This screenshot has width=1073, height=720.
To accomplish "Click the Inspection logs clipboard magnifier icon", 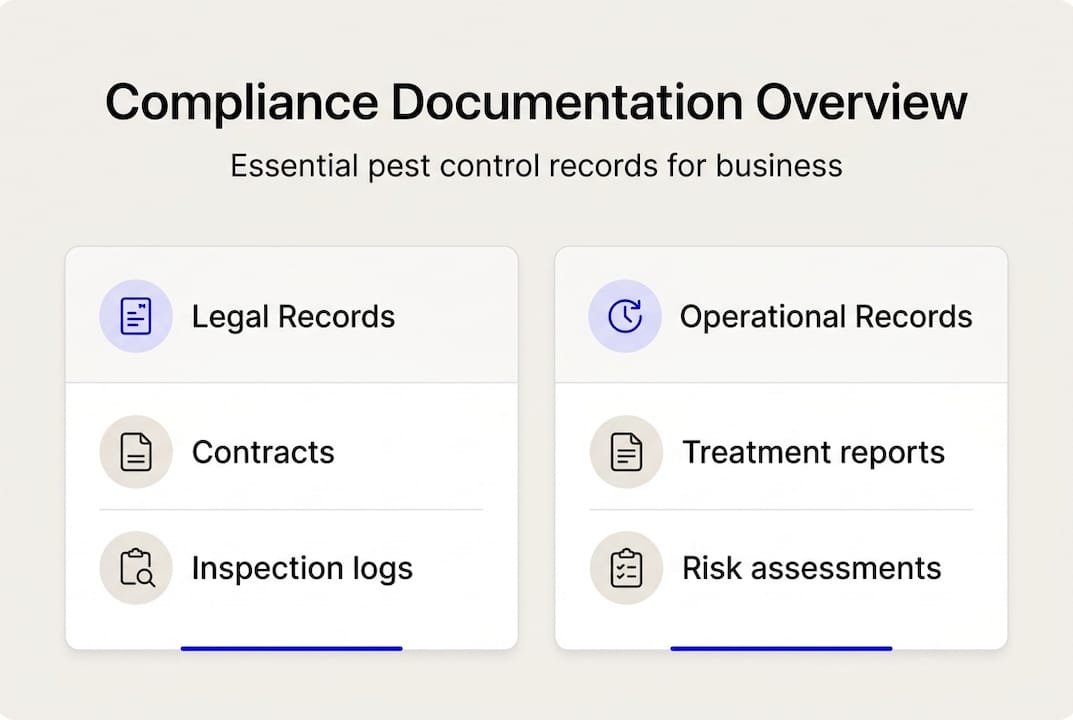I will tap(135, 568).
